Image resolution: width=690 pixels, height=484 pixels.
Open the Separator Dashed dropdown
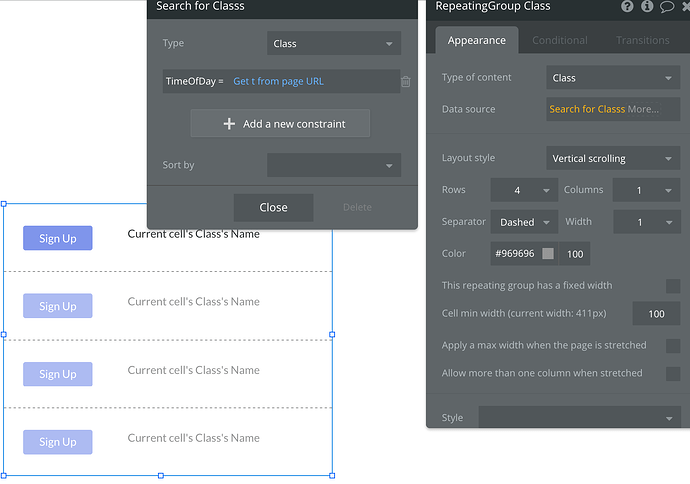524,222
